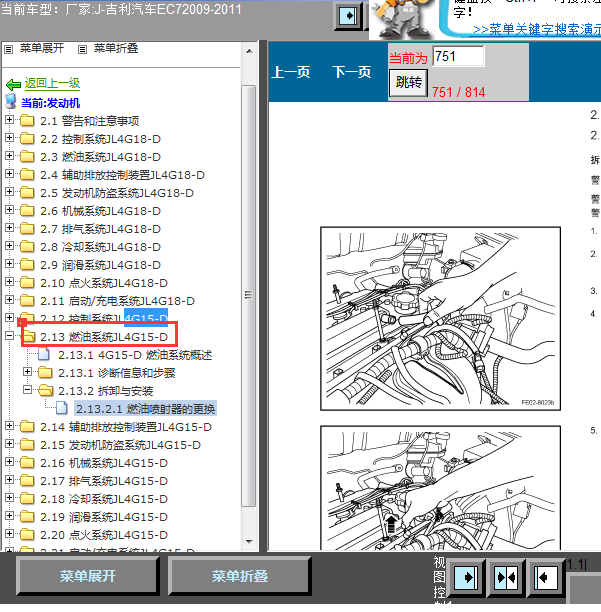The image size is (601, 612).
Task: Select 2.15 发动机防盗系统JL4G15-D
Action: (120, 445)
